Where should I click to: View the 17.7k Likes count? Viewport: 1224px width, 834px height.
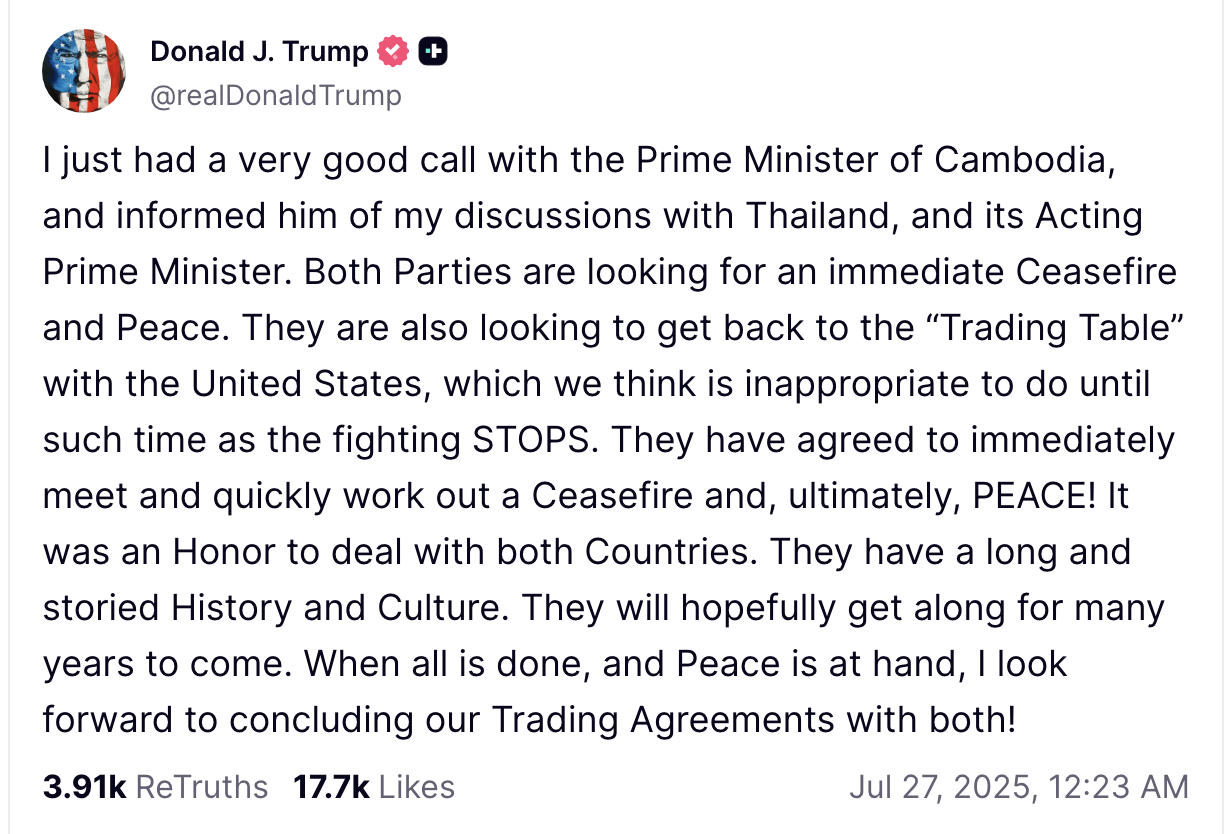(331, 787)
